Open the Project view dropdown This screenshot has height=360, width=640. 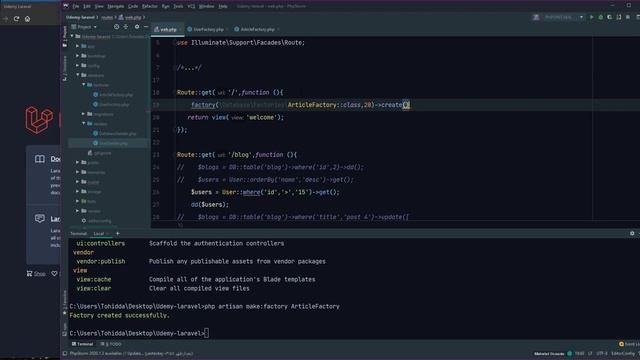pyautogui.click(x=84, y=27)
